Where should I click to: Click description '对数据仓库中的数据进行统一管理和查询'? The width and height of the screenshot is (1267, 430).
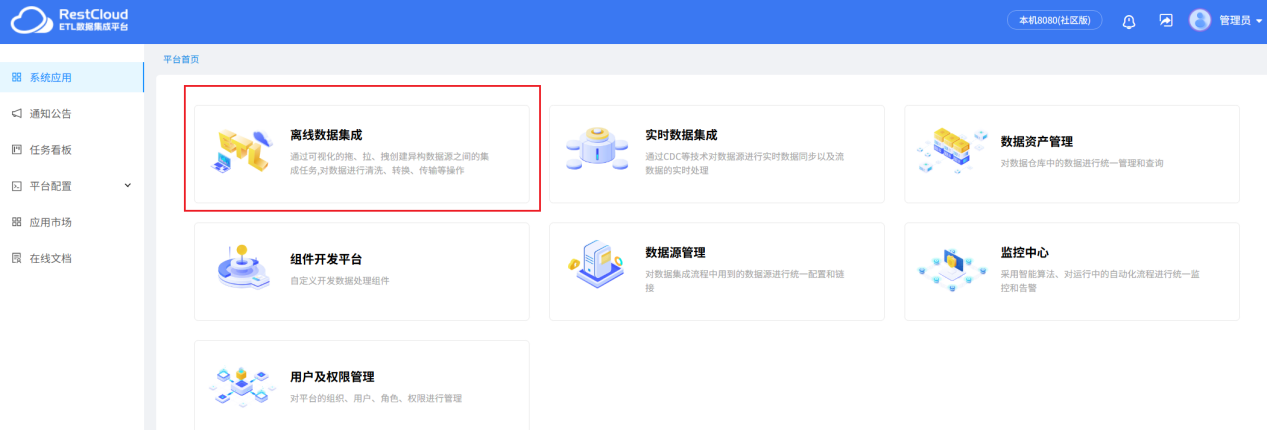(x=1082, y=163)
